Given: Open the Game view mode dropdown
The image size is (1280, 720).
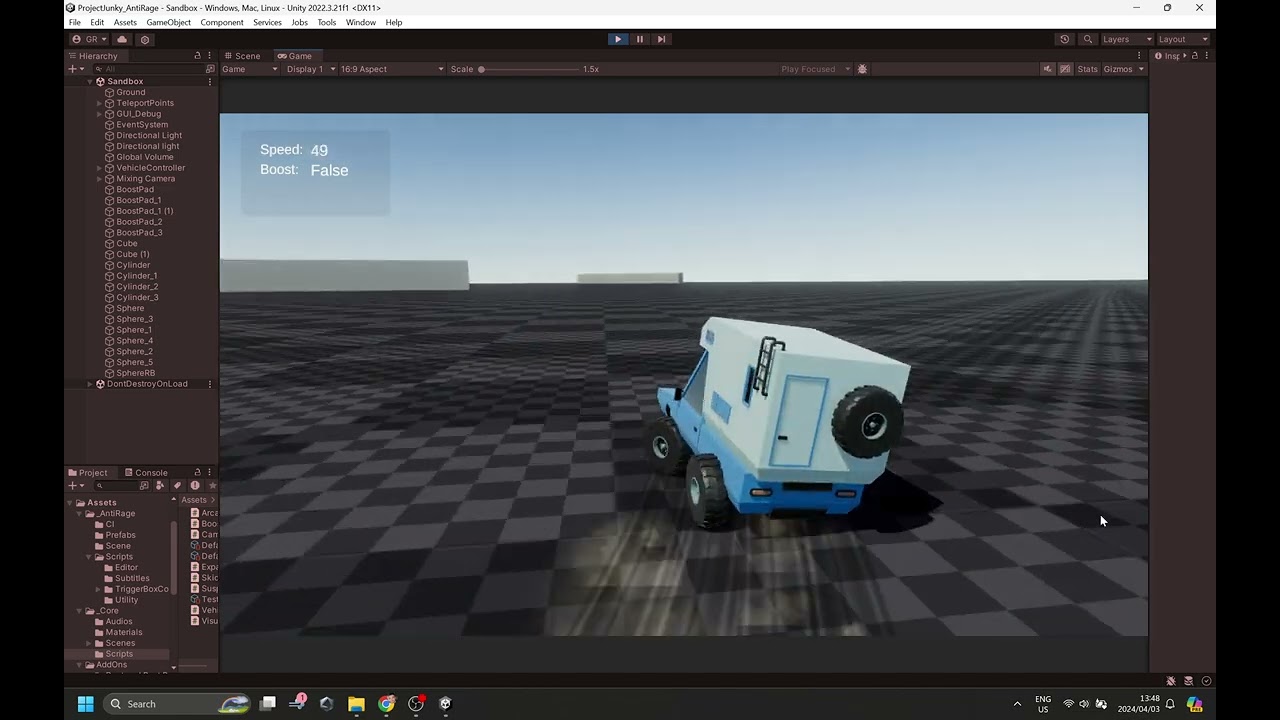Looking at the screenshot, I should pos(250,69).
